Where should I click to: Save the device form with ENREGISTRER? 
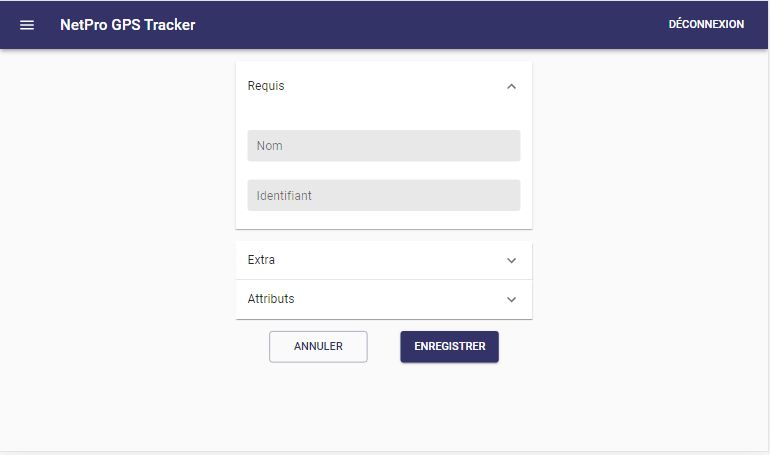(449, 347)
